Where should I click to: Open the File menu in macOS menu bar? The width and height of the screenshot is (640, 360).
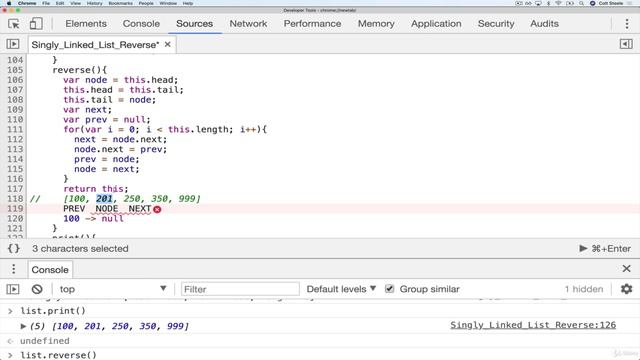coord(46,3)
